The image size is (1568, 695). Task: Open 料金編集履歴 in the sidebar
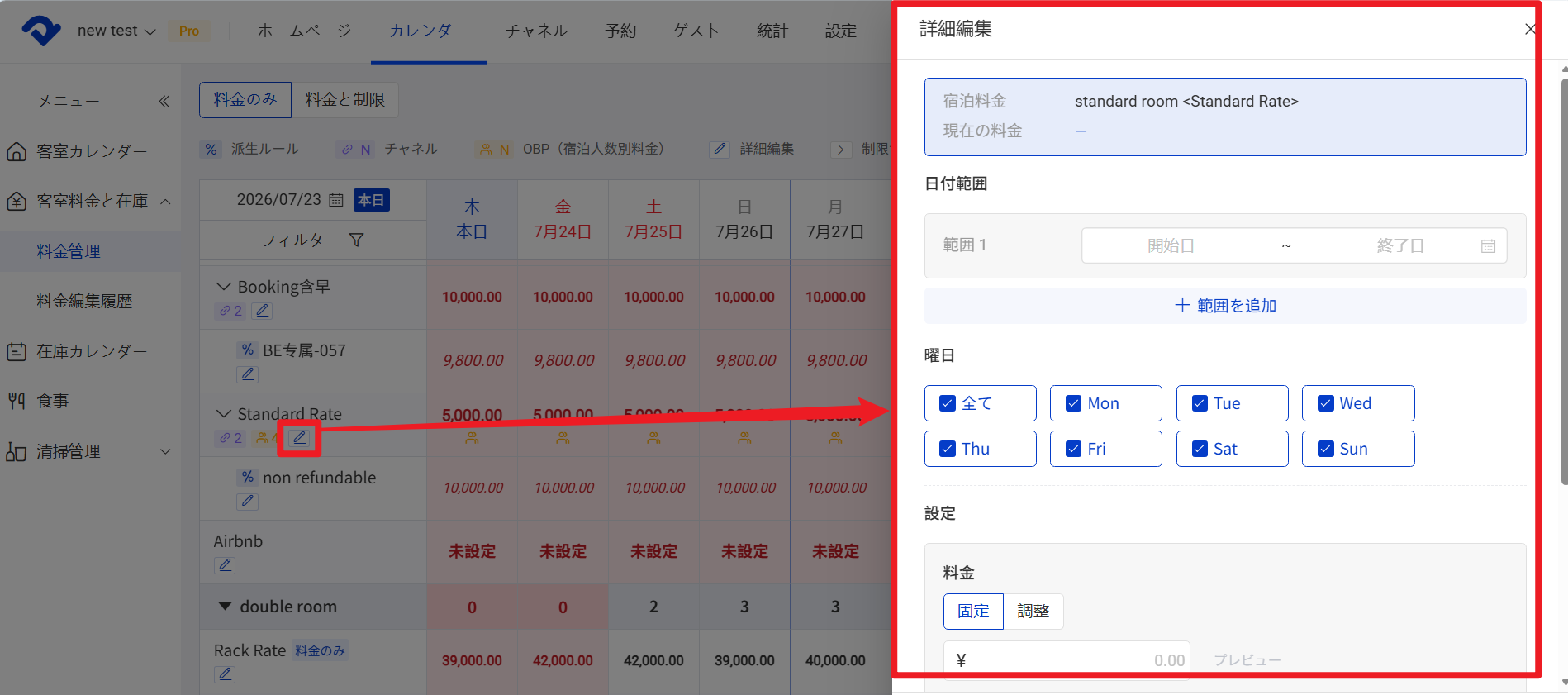[84, 301]
